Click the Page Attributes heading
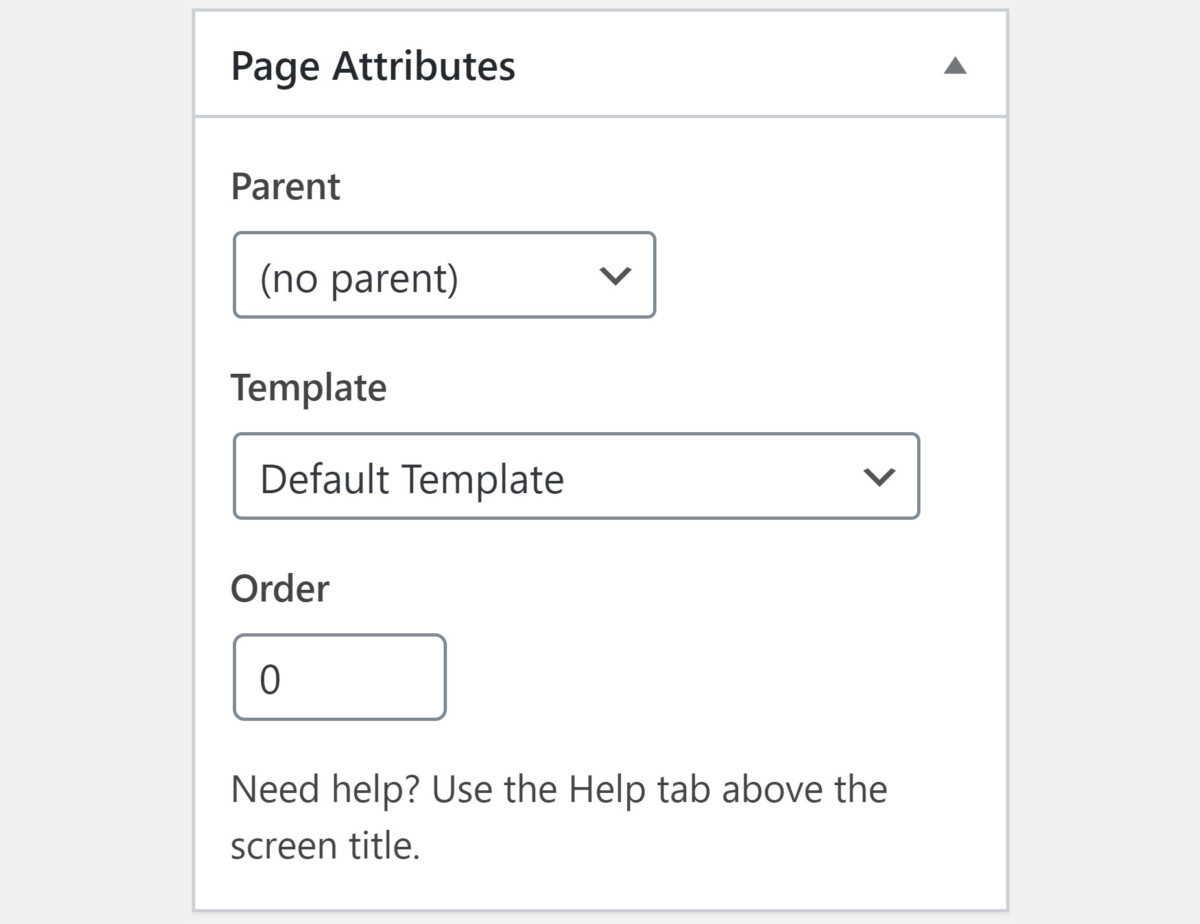Viewport: 1200px width, 924px height. pos(374,65)
